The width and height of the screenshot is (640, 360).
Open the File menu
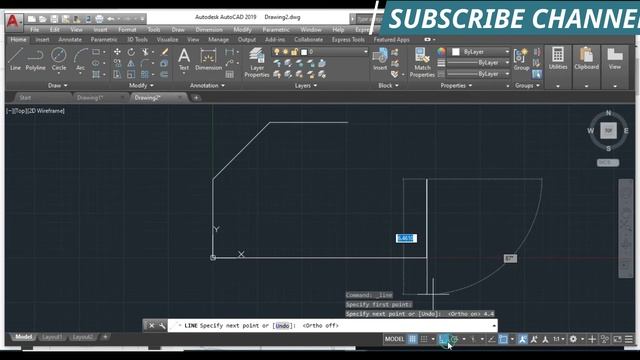click(34, 30)
